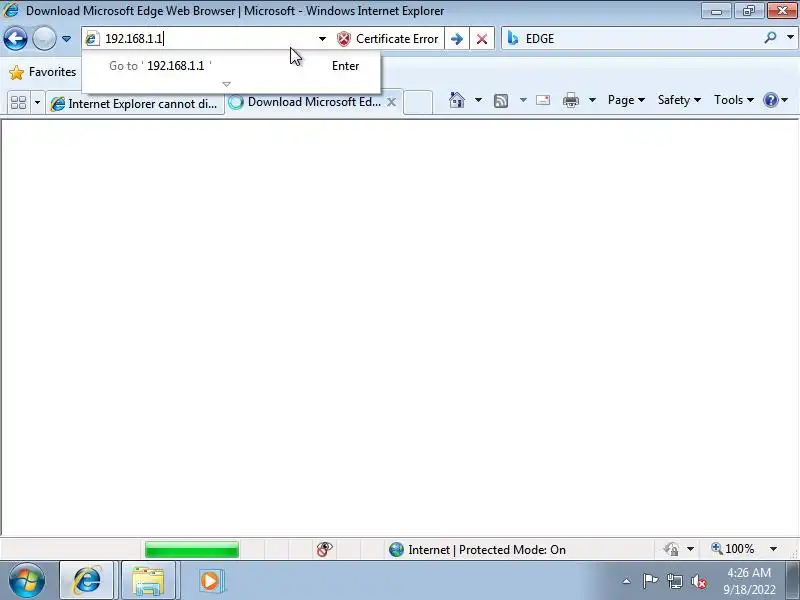This screenshot has height=600, width=800.
Task: Open the recent pages dropdown arrow
Action: [66, 39]
